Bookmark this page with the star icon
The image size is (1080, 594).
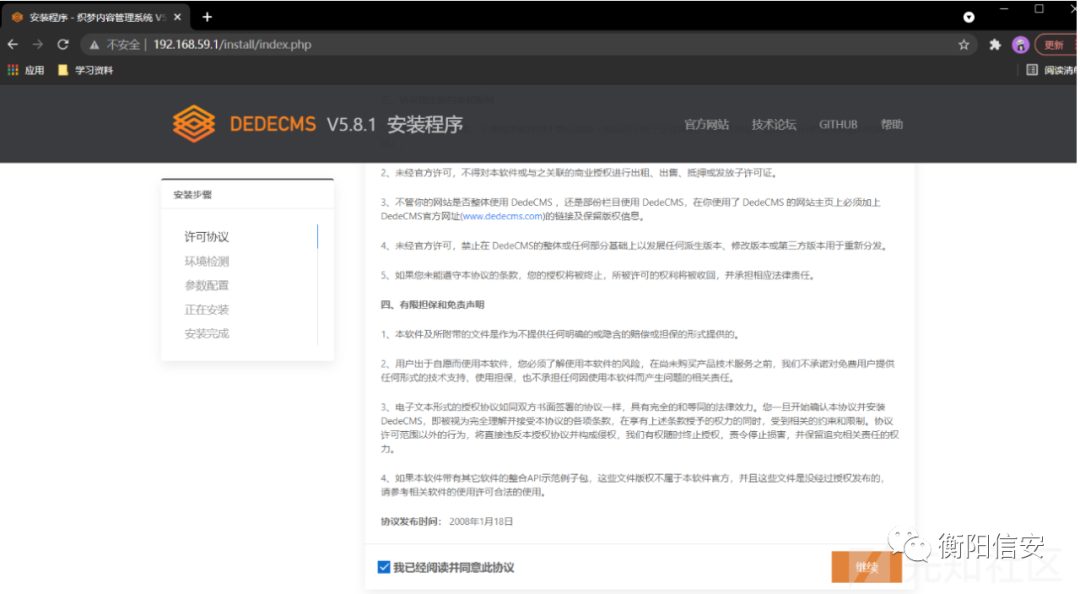pyautogui.click(x=964, y=45)
